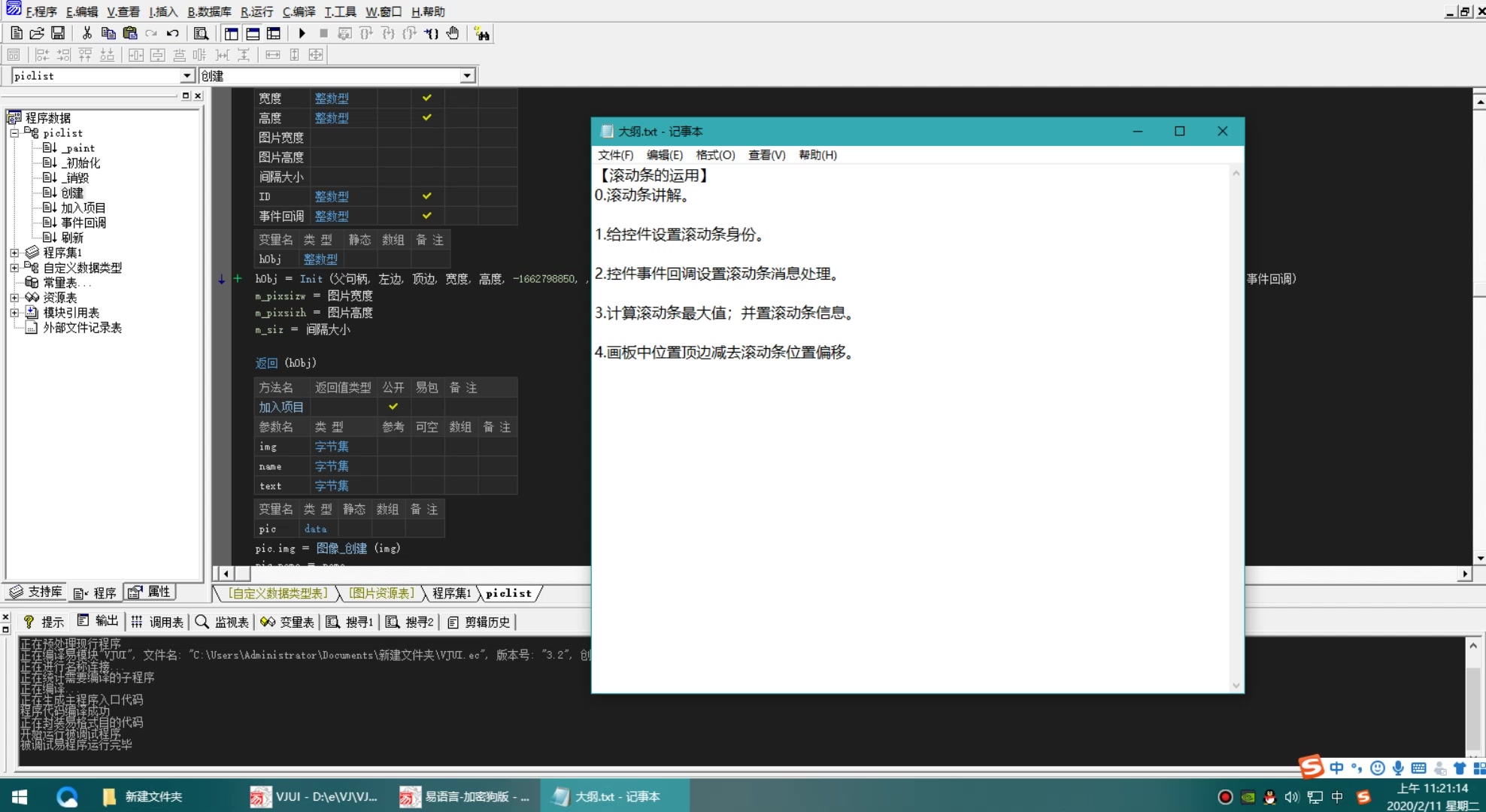Toggle the 宽度 row checkmark
1486x812 pixels.
coord(426,98)
